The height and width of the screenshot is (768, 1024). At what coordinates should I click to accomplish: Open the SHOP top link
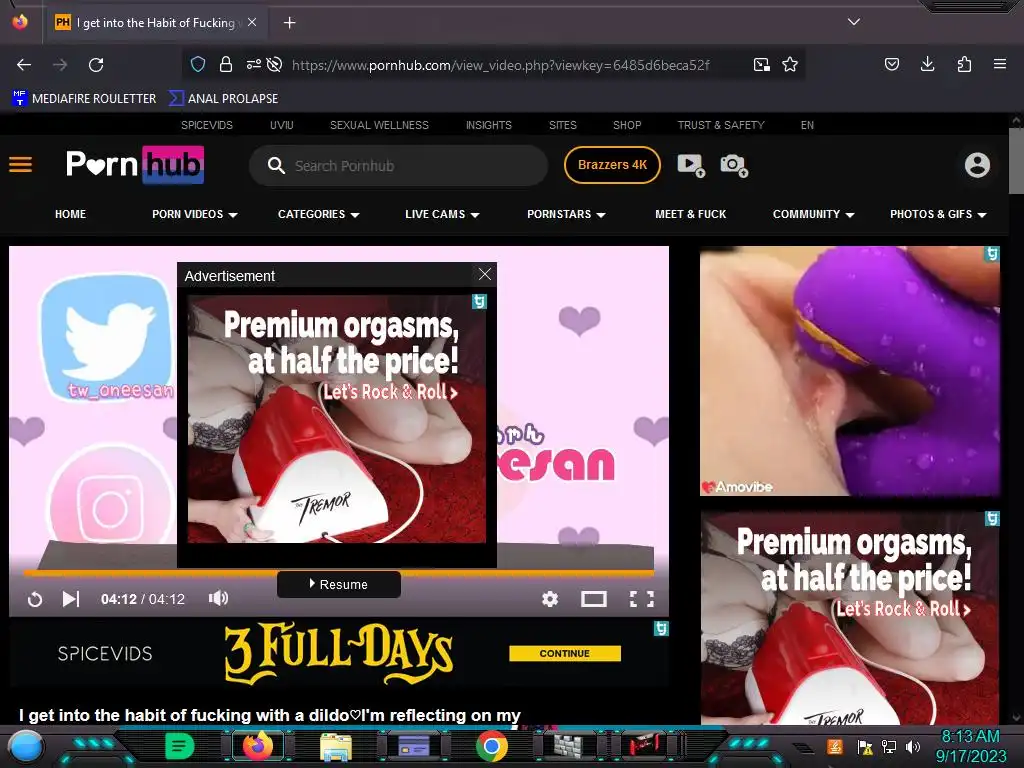tap(627, 125)
